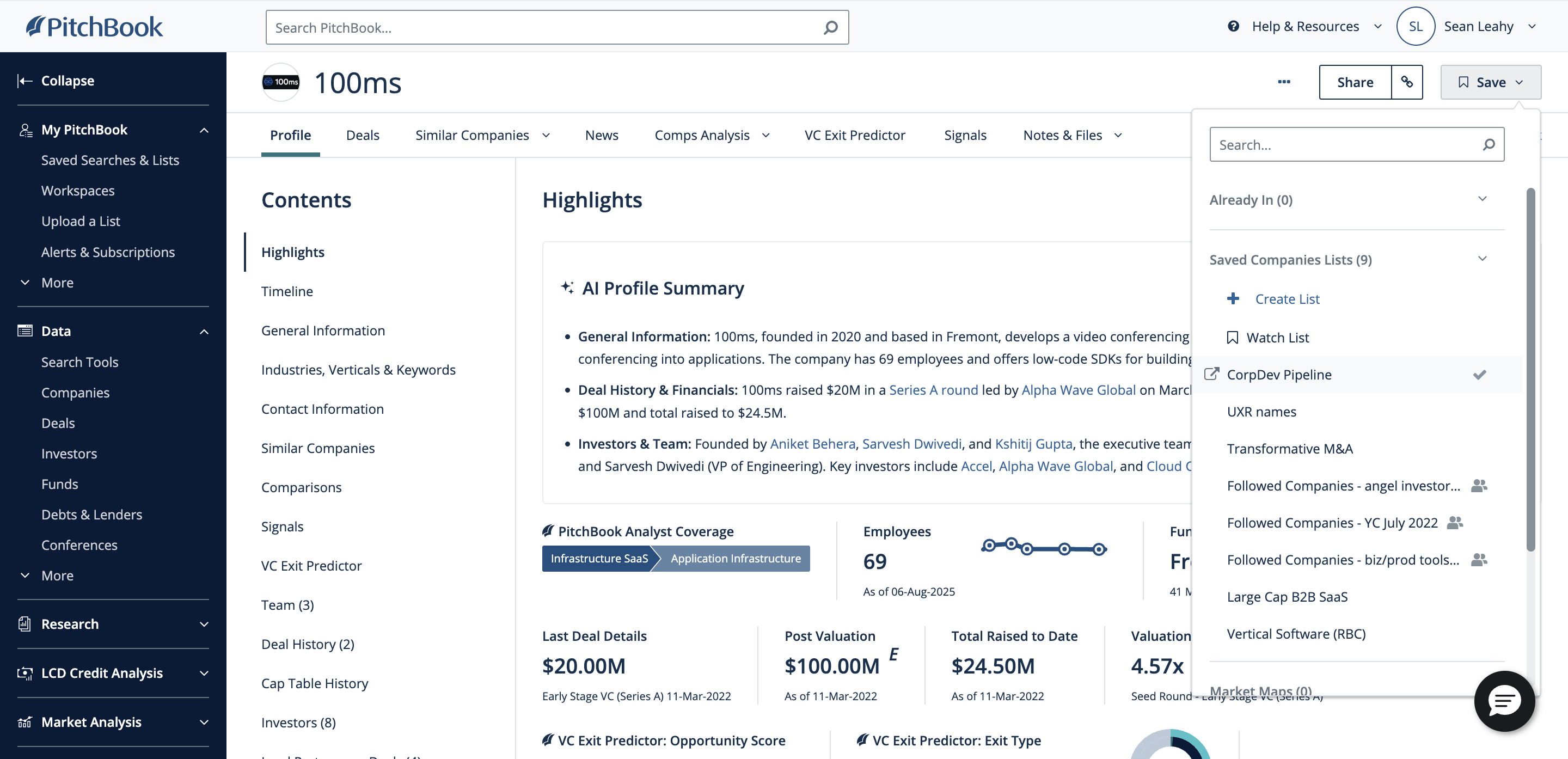
Task: Copy the shareable profile link
Action: pyautogui.click(x=1408, y=82)
